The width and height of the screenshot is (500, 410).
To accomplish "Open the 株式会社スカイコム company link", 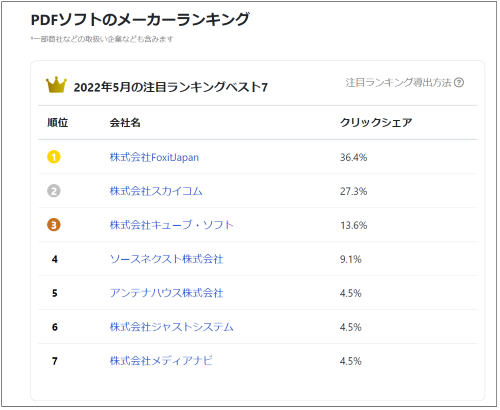I will (156, 191).
